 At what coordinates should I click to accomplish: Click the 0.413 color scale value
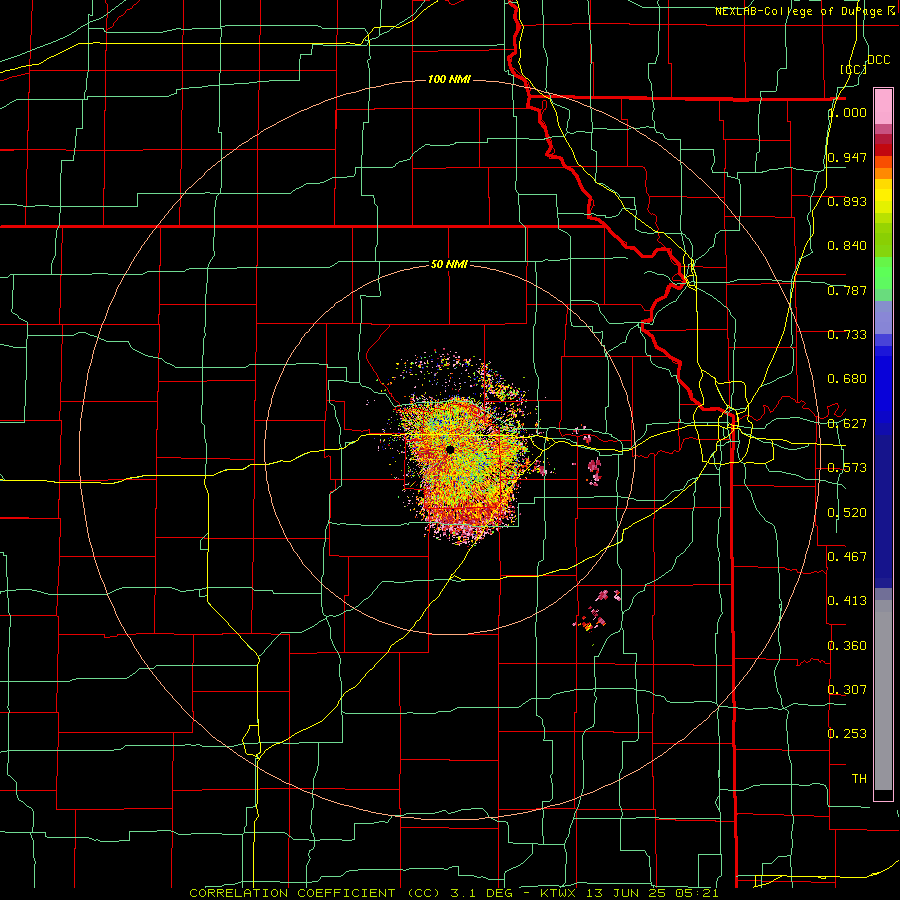(847, 600)
